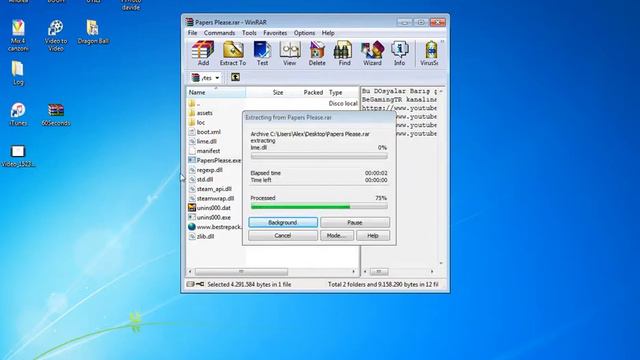Click the Add toolbar icon in WinRAR
The width and height of the screenshot is (640, 360).
click(x=203, y=53)
